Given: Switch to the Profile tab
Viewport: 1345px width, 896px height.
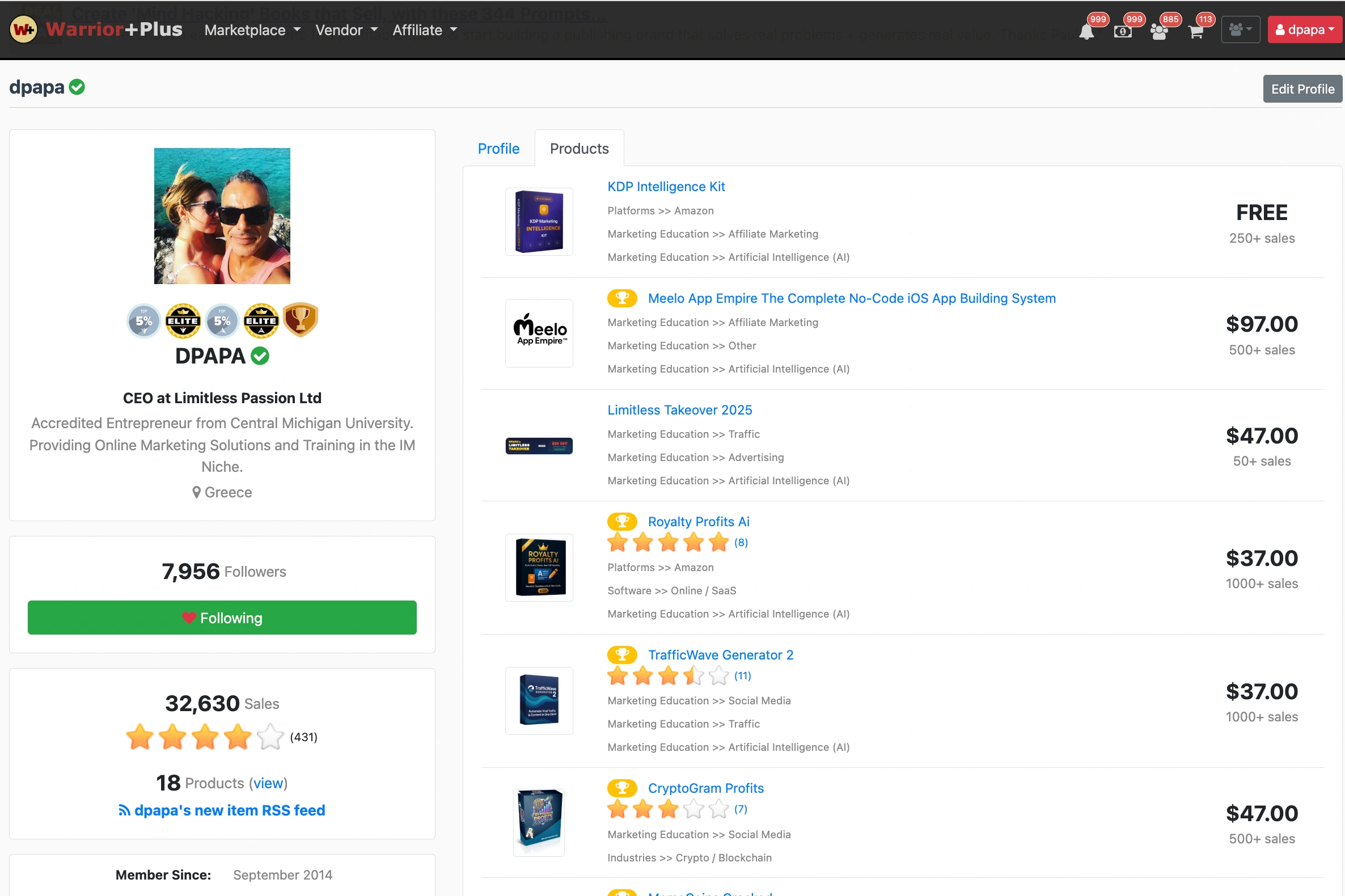Looking at the screenshot, I should click(498, 149).
